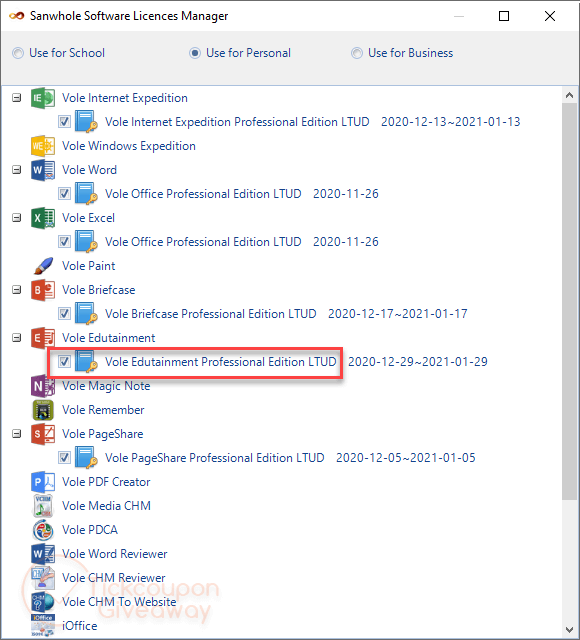Click licence key icon under Vole Excel

coord(87,242)
